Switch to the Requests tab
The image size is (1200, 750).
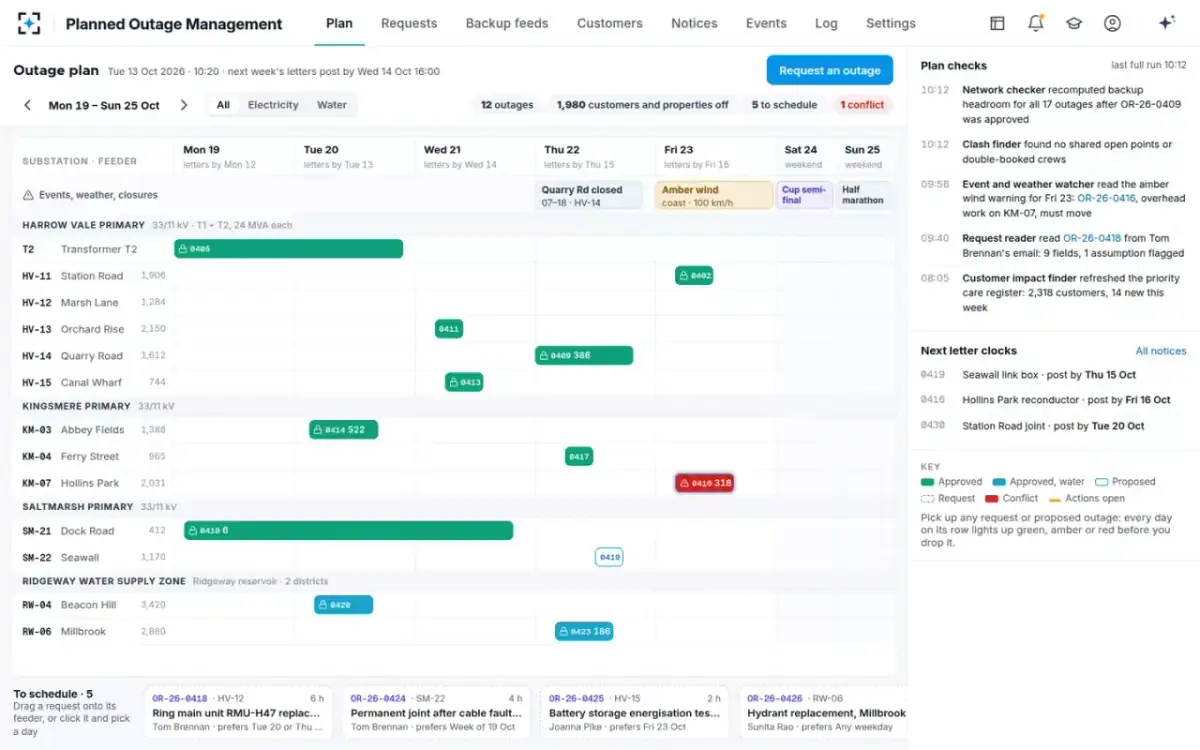[x=409, y=23]
